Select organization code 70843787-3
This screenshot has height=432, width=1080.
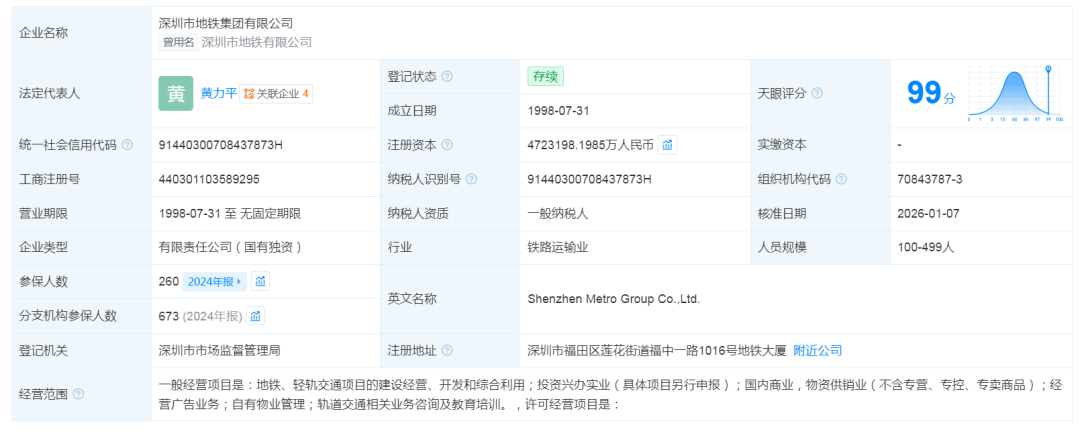tap(930, 180)
